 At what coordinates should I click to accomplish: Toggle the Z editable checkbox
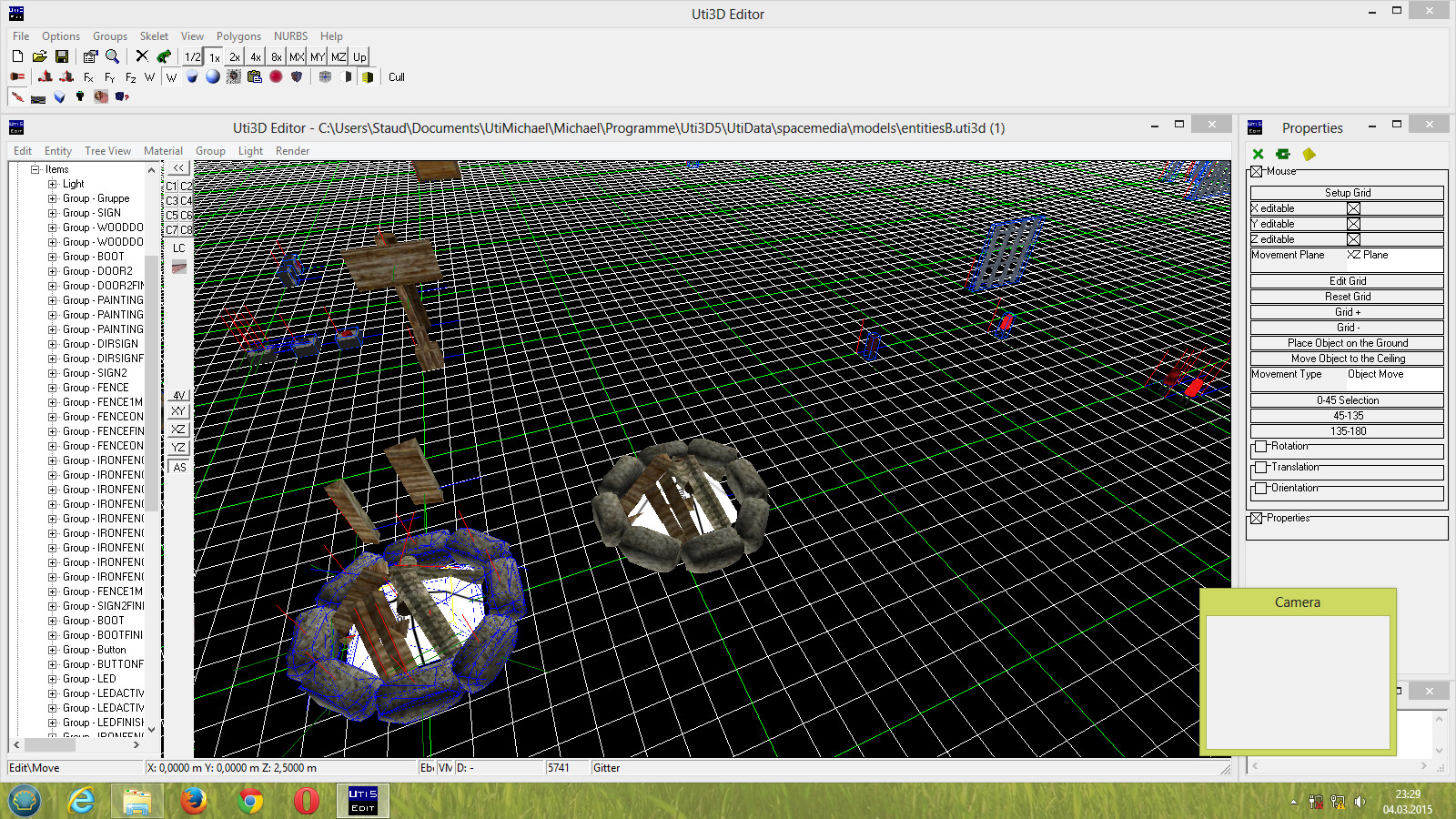[x=1353, y=238]
